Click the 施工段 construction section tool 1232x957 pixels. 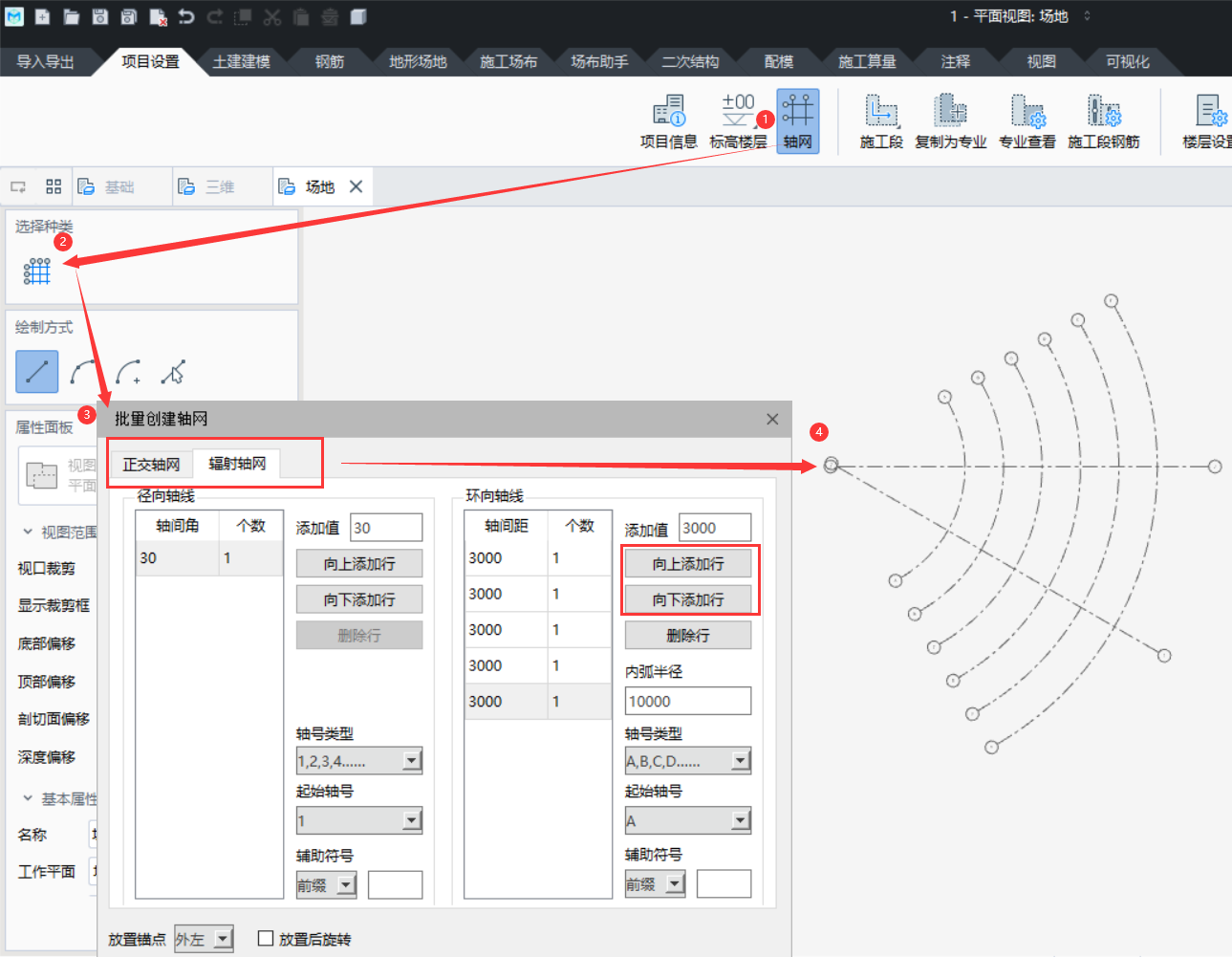point(880,121)
